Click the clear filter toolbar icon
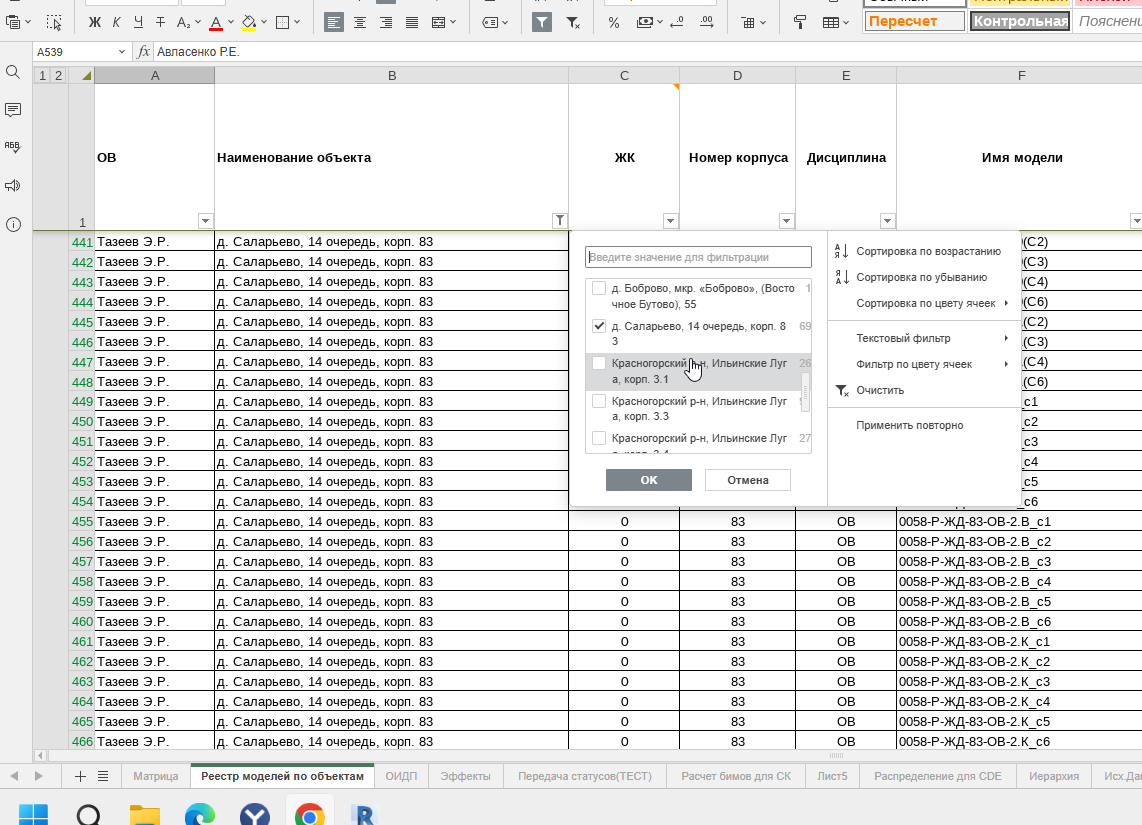The width and height of the screenshot is (1142, 825). (x=573, y=22)
